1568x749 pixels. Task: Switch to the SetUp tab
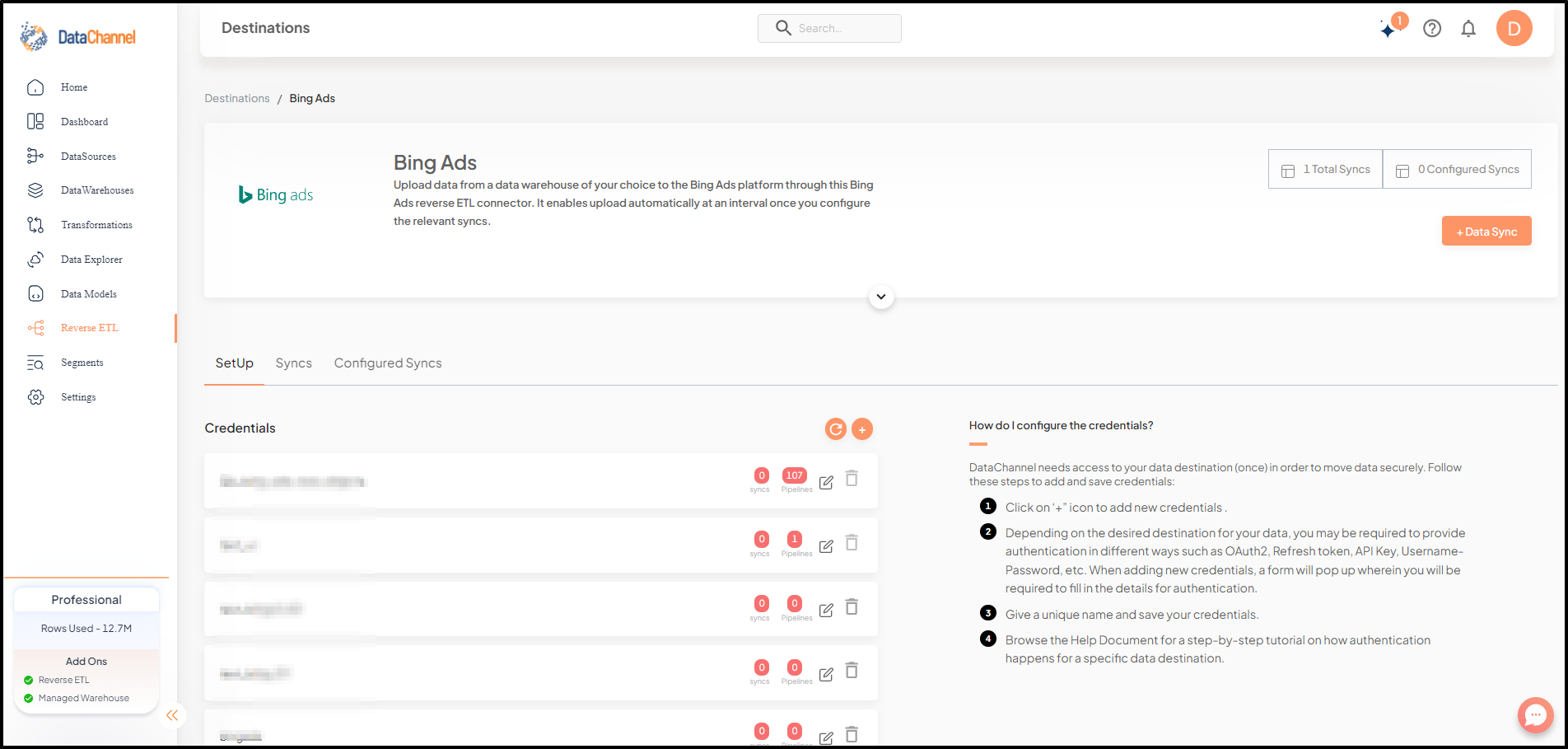point(235,363)
